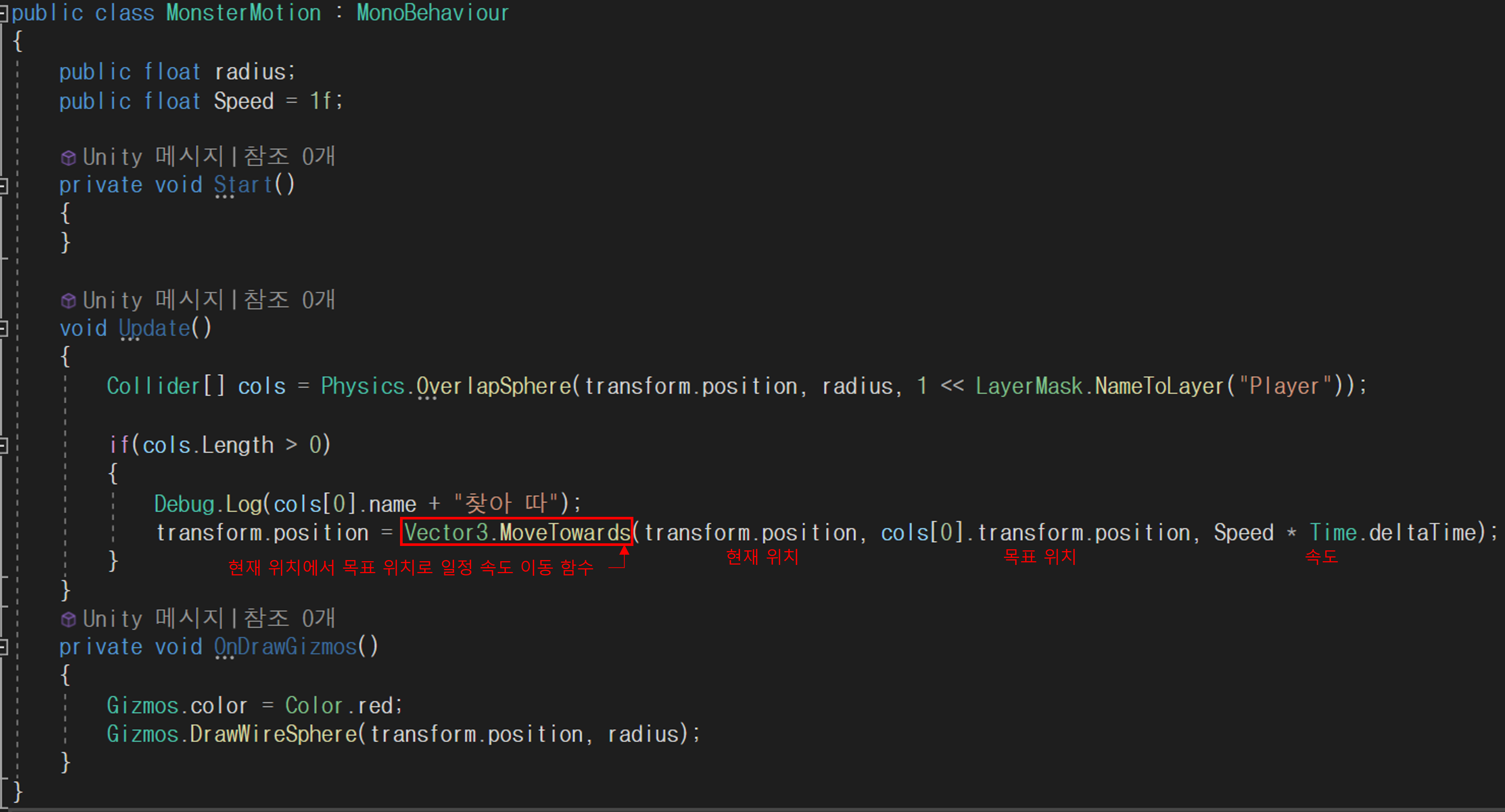Click the red-boxed Vector3.MoveTowards call
This screenshot has height=812, width=1505.
point(516,532)
